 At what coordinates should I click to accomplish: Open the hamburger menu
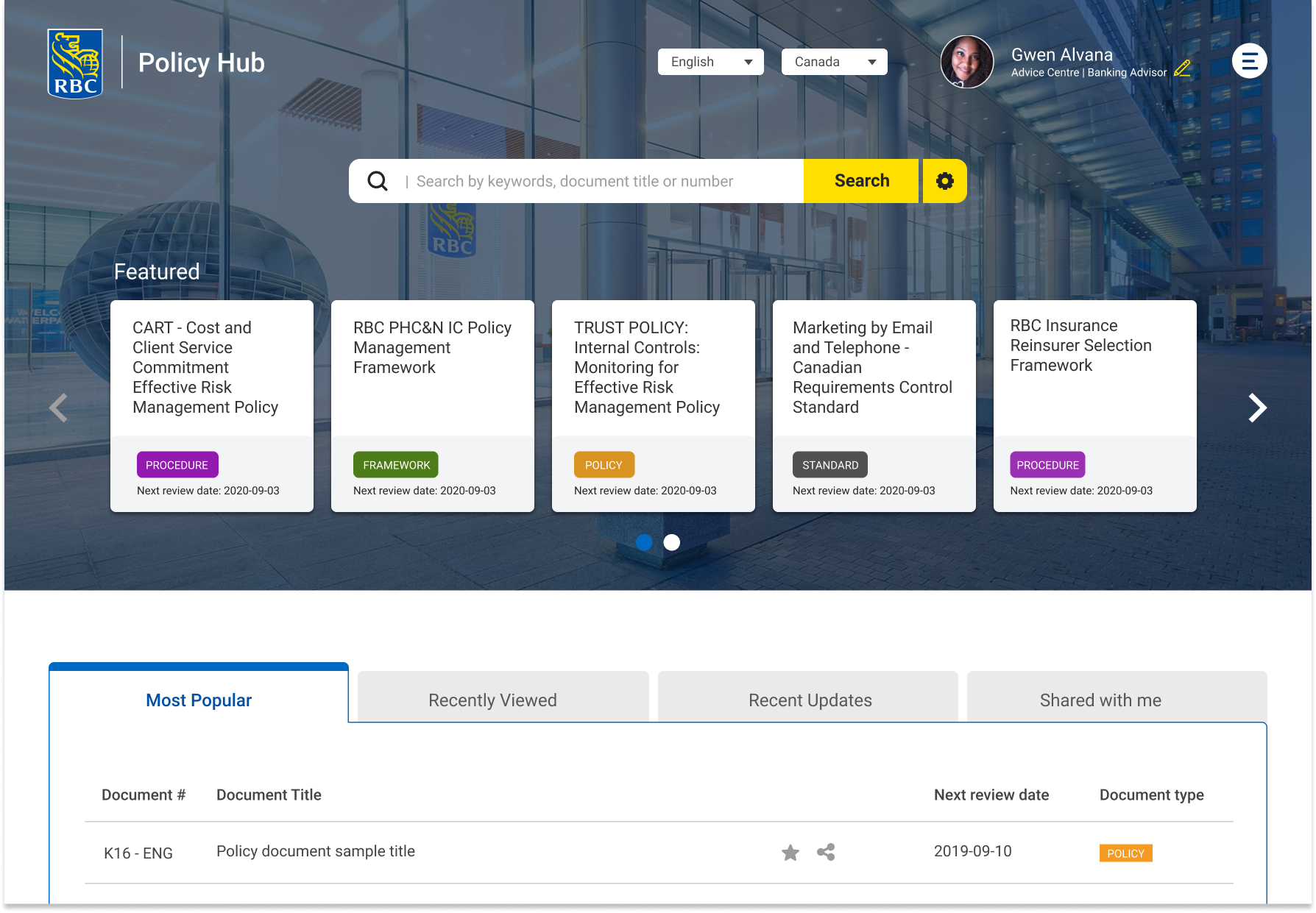click(x=1249, y=61)
